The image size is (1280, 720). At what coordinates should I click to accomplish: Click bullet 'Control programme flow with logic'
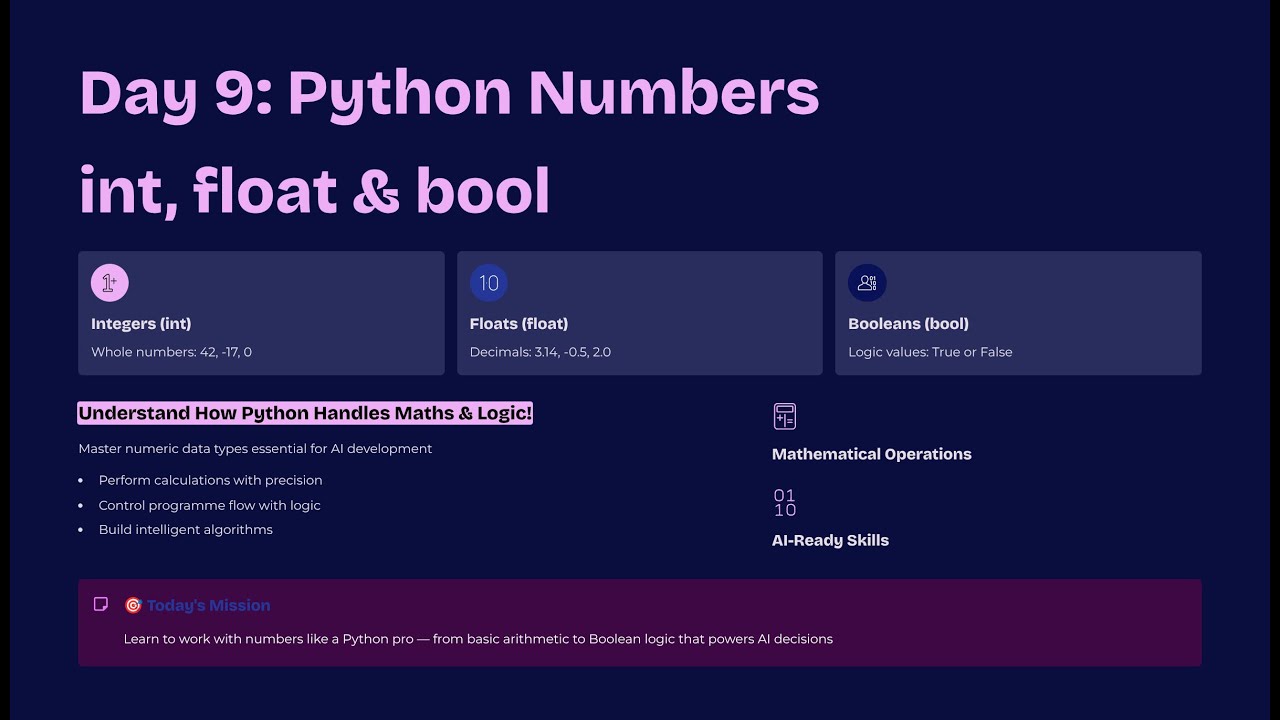(209, 505)
